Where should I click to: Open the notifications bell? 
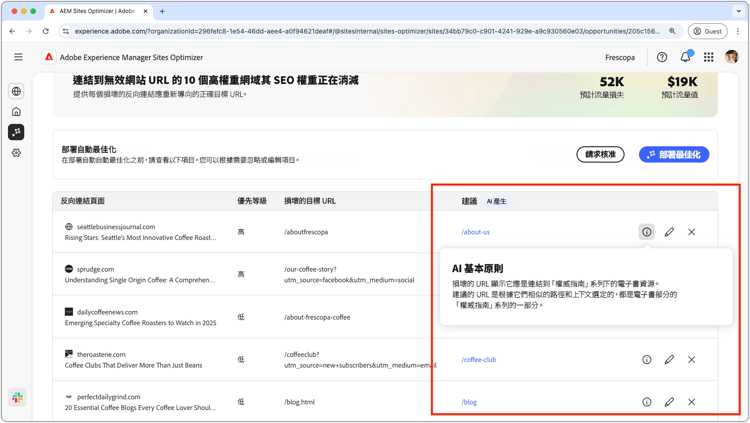click(x=685, y=57)
